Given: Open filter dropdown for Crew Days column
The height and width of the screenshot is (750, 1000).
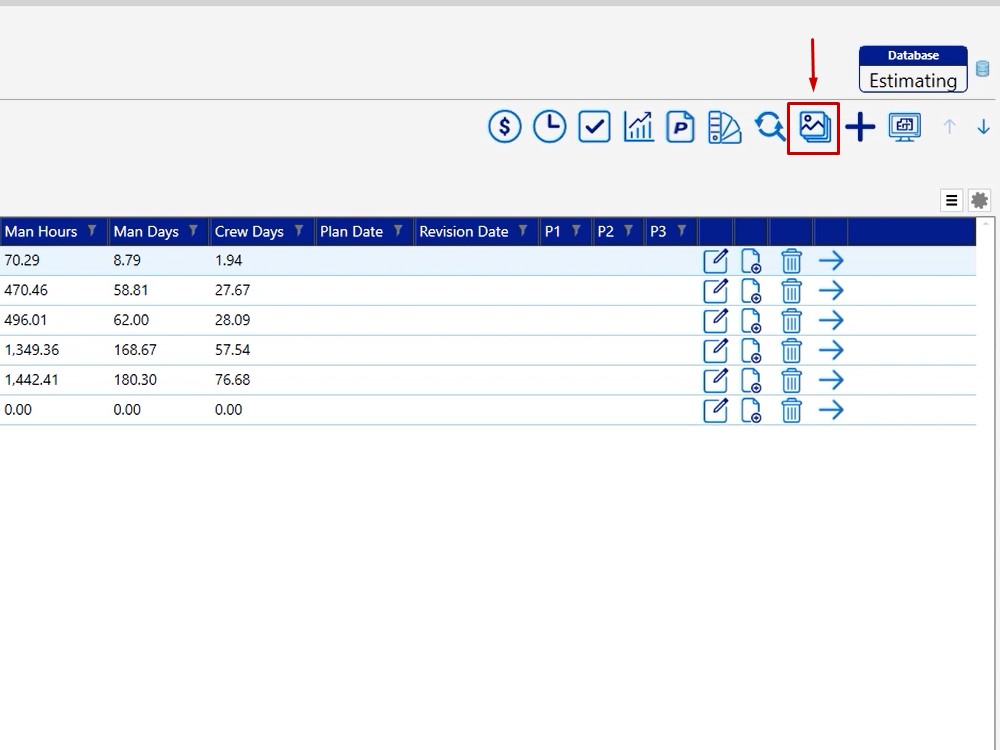Looking at the screenshot, I should click(299, 231).
